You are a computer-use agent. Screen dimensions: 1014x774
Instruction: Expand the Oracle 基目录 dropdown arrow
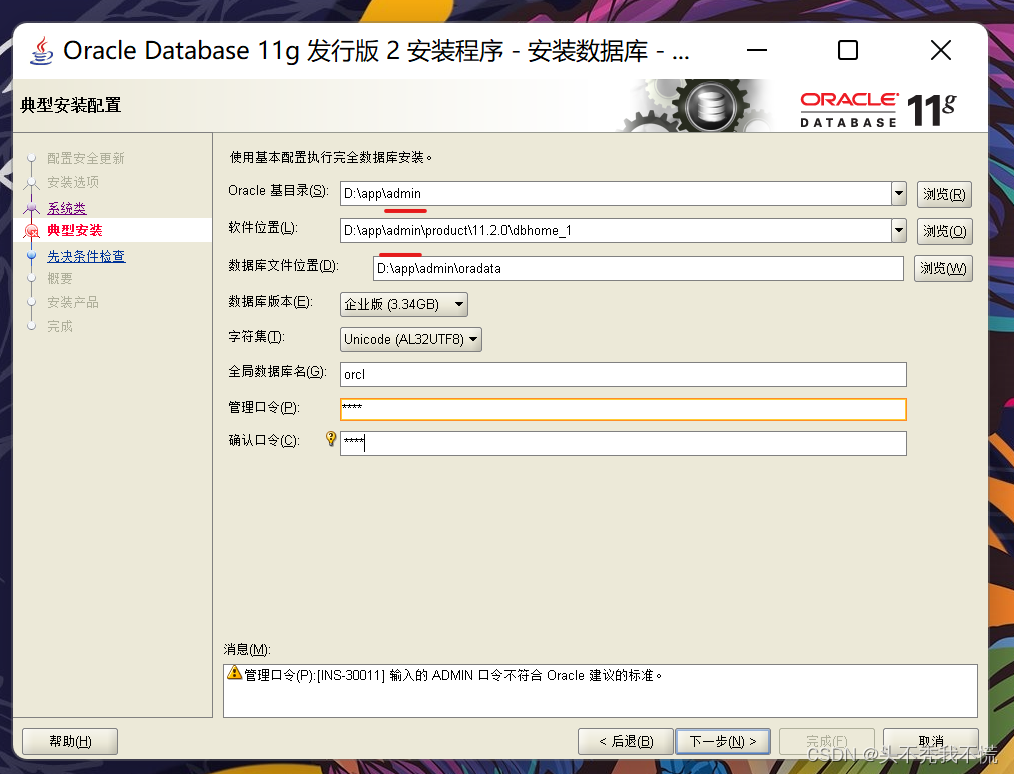point(898,193)
